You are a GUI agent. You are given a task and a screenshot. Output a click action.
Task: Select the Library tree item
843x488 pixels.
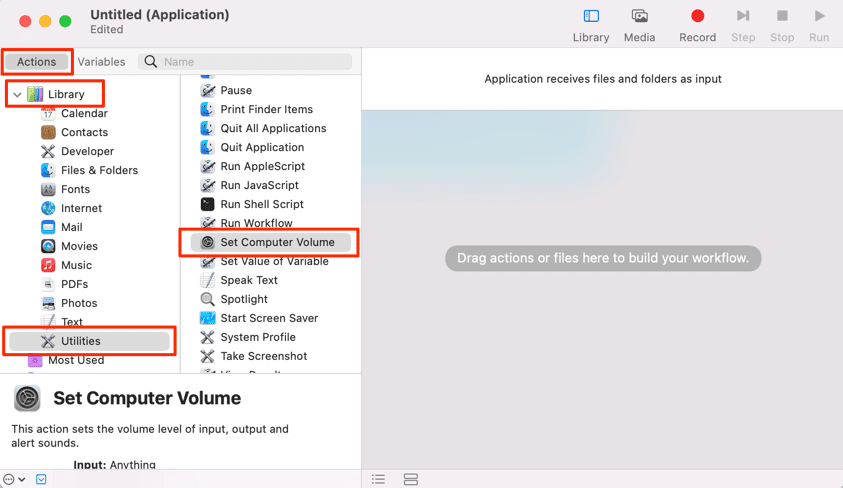(56, 94)
